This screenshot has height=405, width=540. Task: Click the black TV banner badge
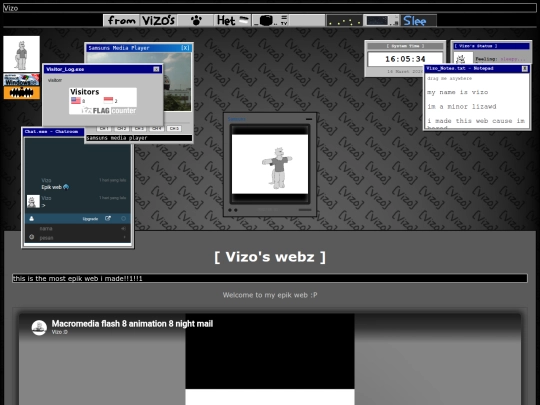tap(270, 21)
